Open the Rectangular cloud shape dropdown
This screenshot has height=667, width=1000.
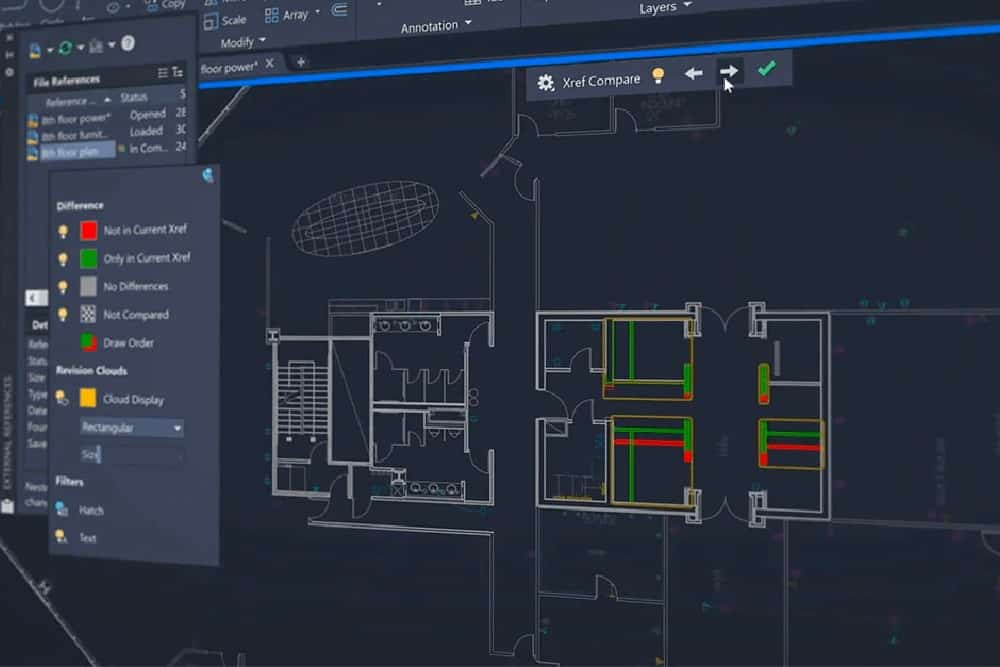click(177, 428)
